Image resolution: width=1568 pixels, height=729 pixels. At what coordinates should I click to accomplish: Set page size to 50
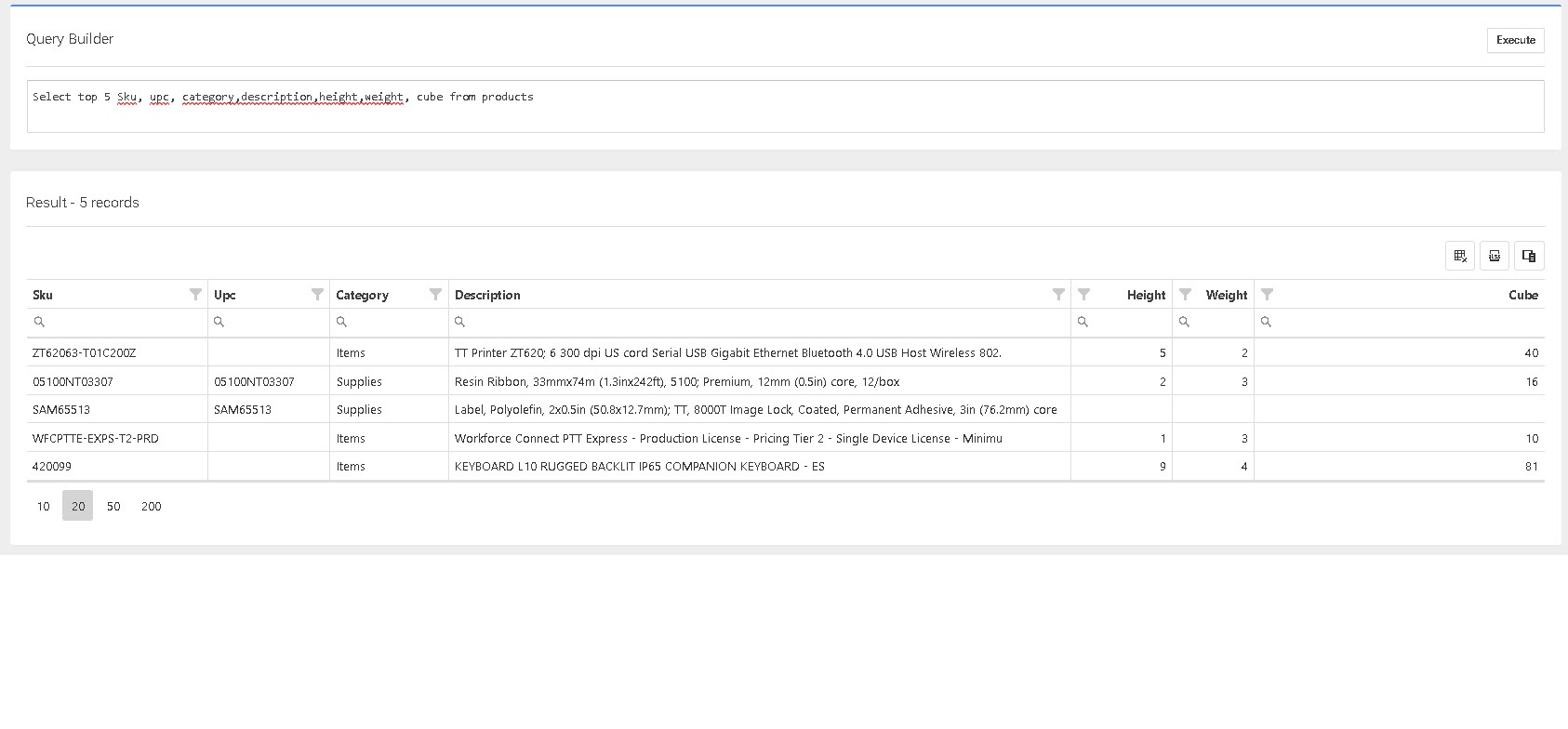113,506
